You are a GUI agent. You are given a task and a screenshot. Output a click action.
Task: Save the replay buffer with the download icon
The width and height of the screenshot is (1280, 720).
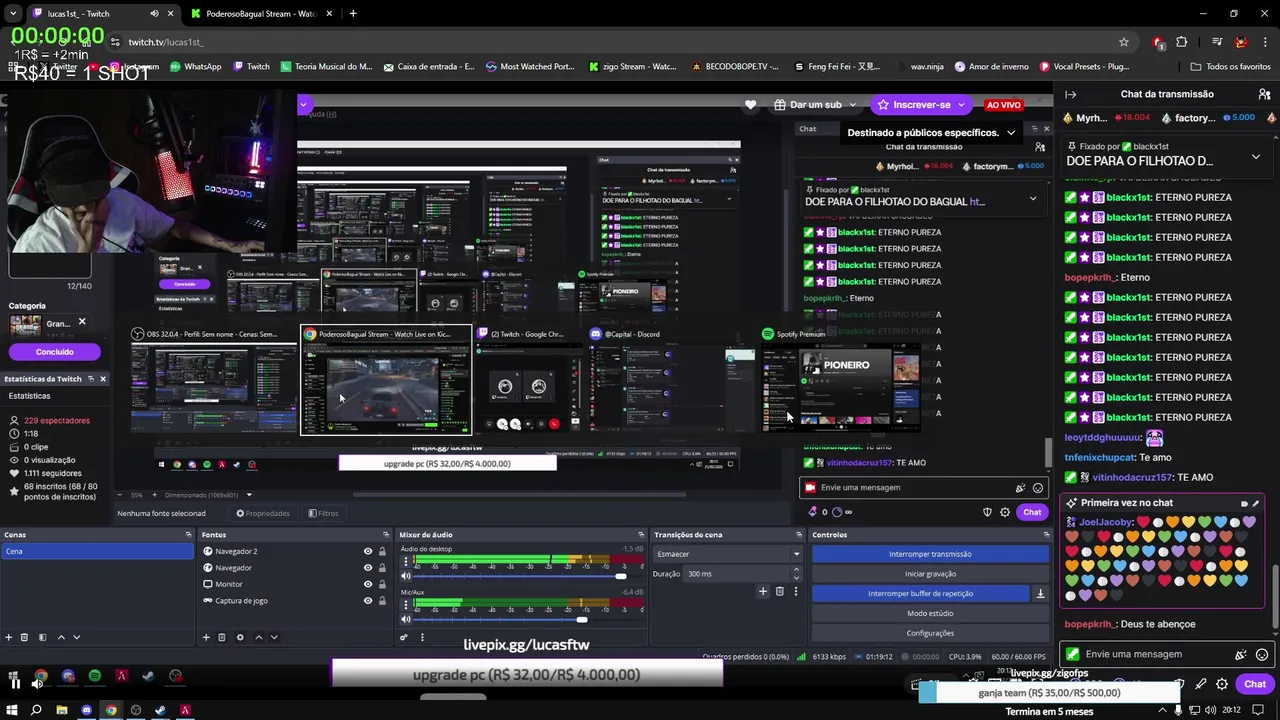click(x=1040, y=593)
